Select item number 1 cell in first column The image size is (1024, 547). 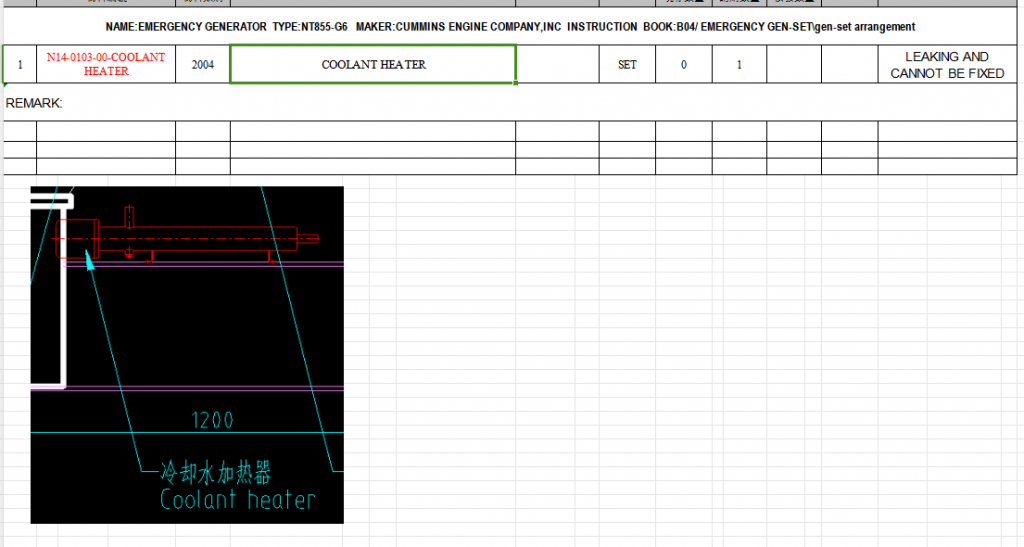pos(20,65)
